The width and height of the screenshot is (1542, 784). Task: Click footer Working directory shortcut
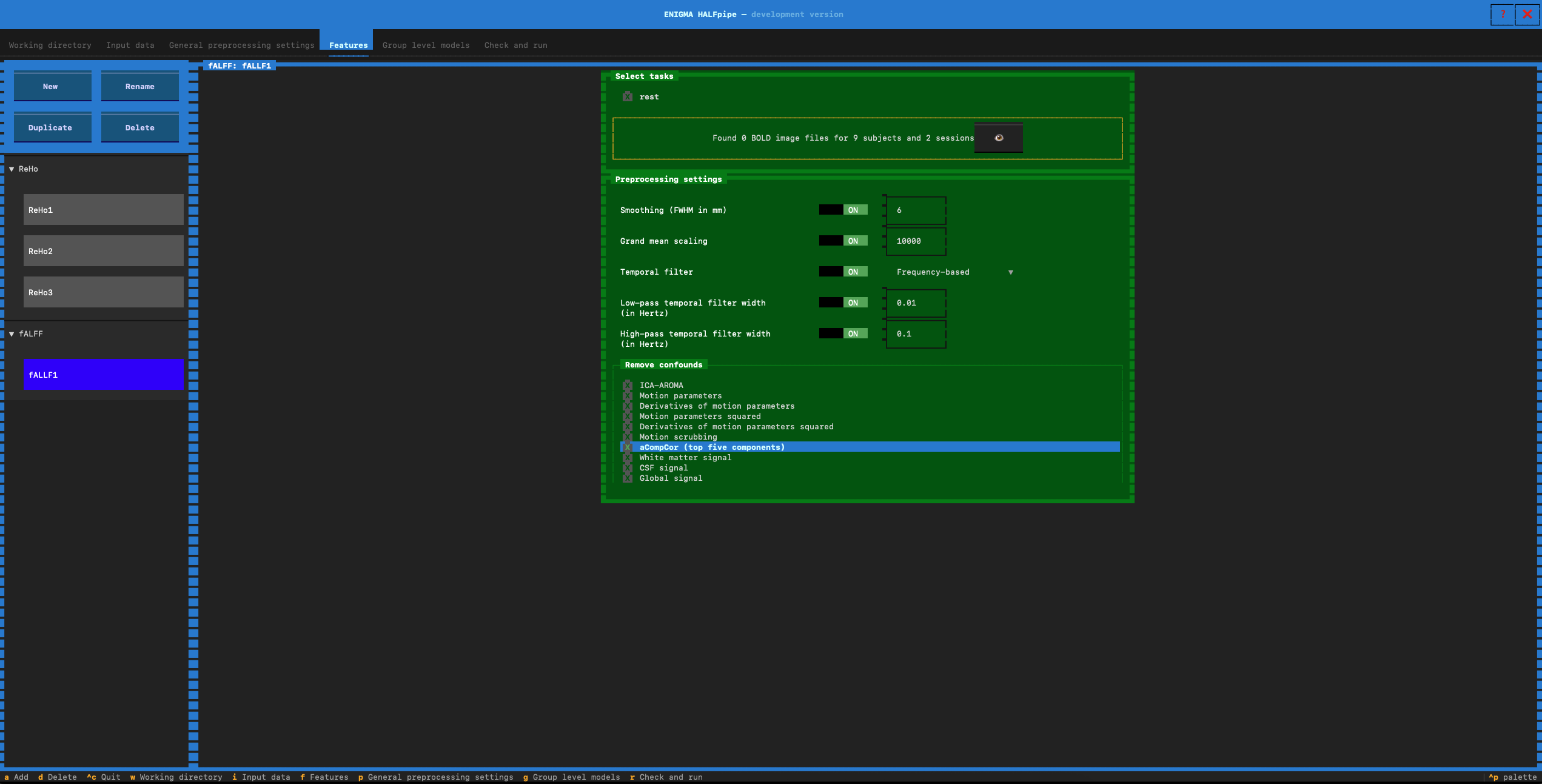click(176, 777)
